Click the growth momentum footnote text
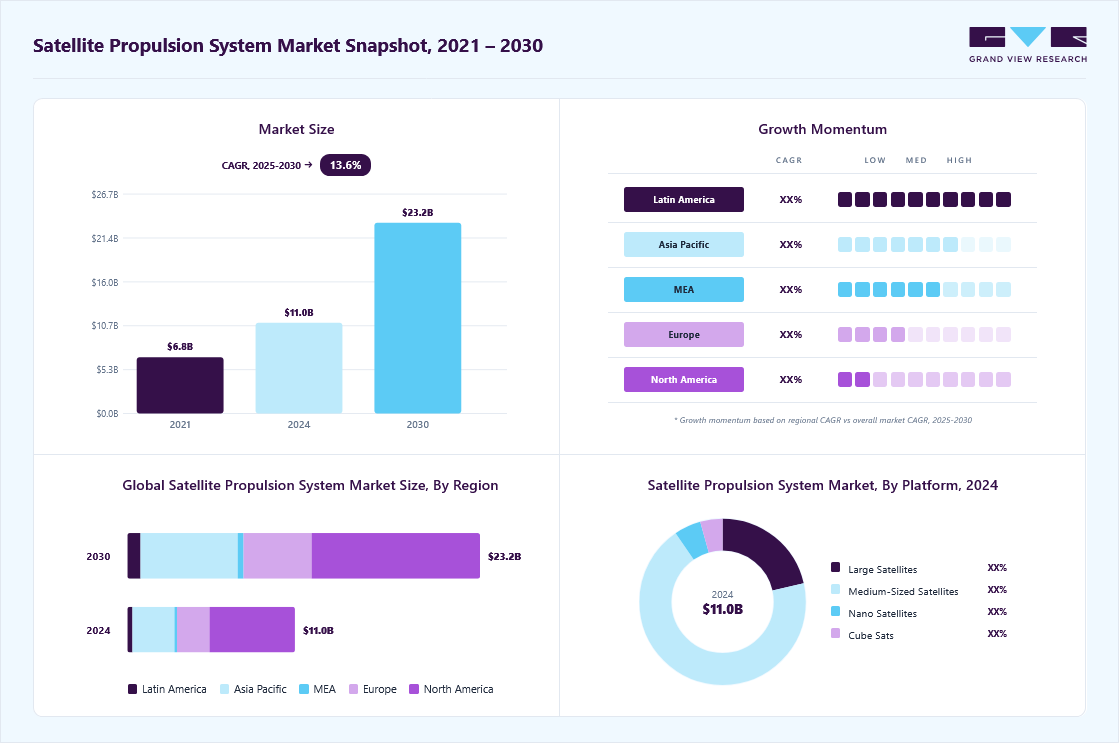 823,420
